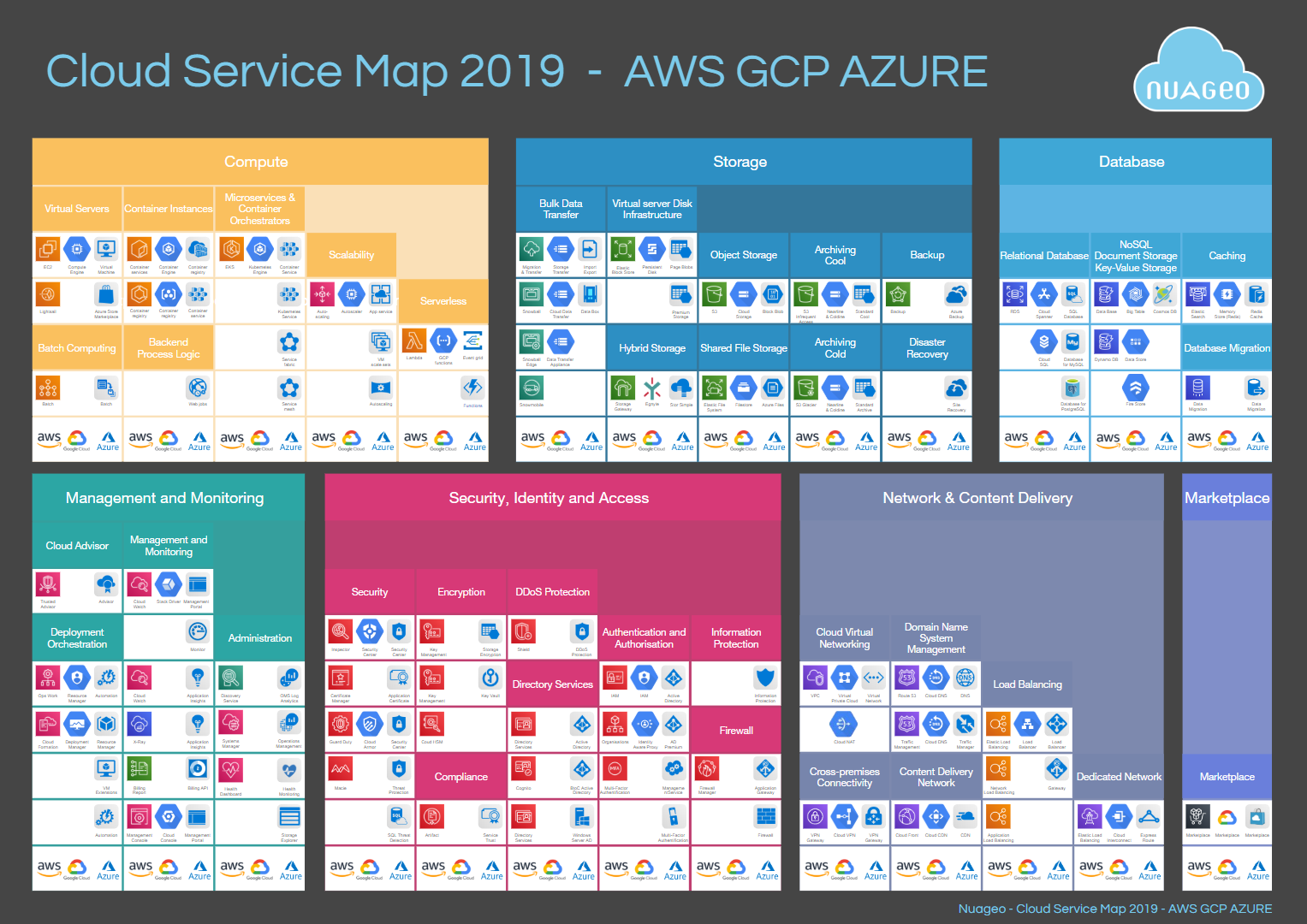This screenshot has width=1307, height=924.
Task: Select the Key Vault icon
Action: [x=490, y=678]
